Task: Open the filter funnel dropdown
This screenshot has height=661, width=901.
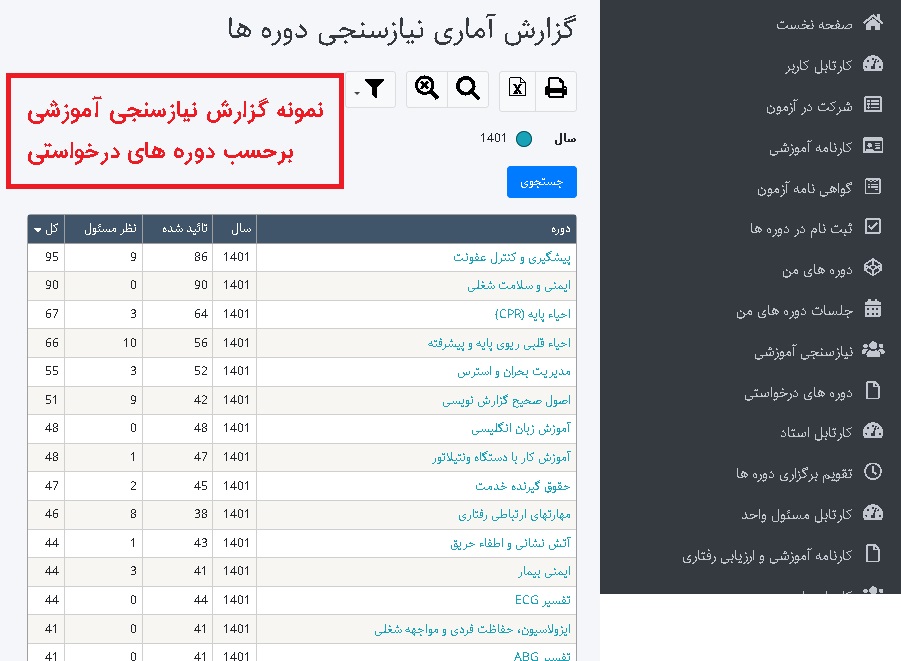Action: [371, 89]
